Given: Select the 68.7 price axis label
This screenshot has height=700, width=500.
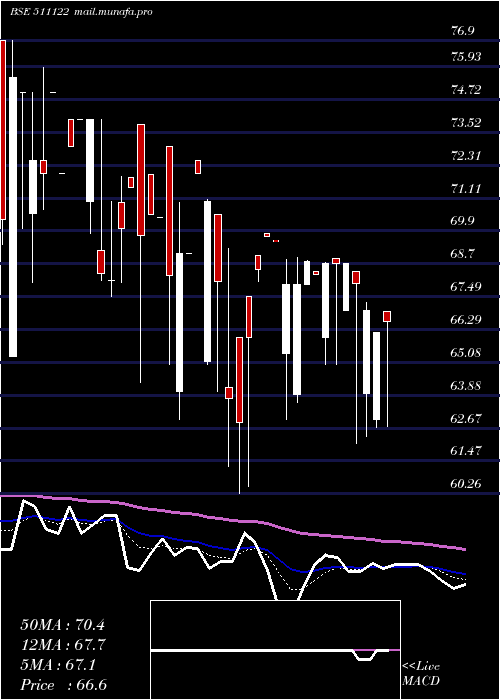Looking at the screenshot, I should coord(463,254).
